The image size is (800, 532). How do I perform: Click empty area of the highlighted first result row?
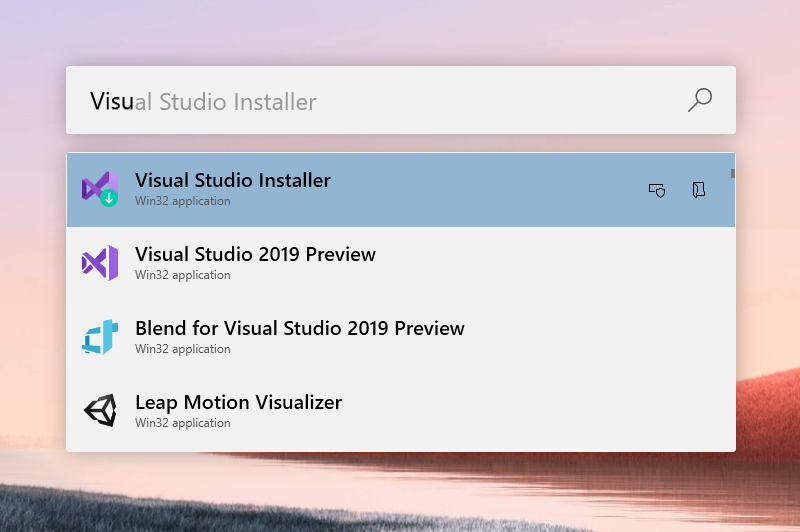pyautogui.click(x=480, y=190)
